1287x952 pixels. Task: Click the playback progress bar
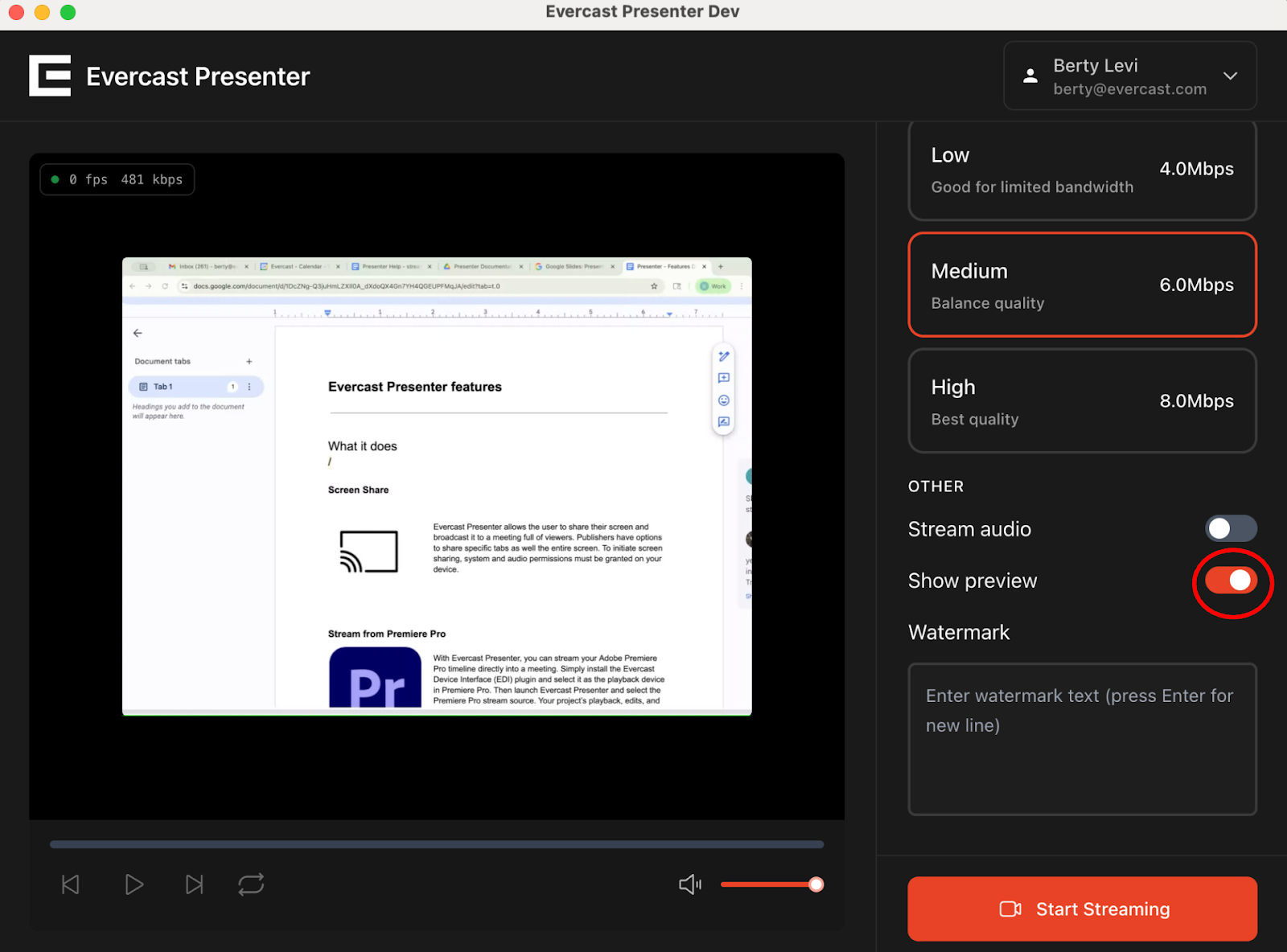(437, 844)
